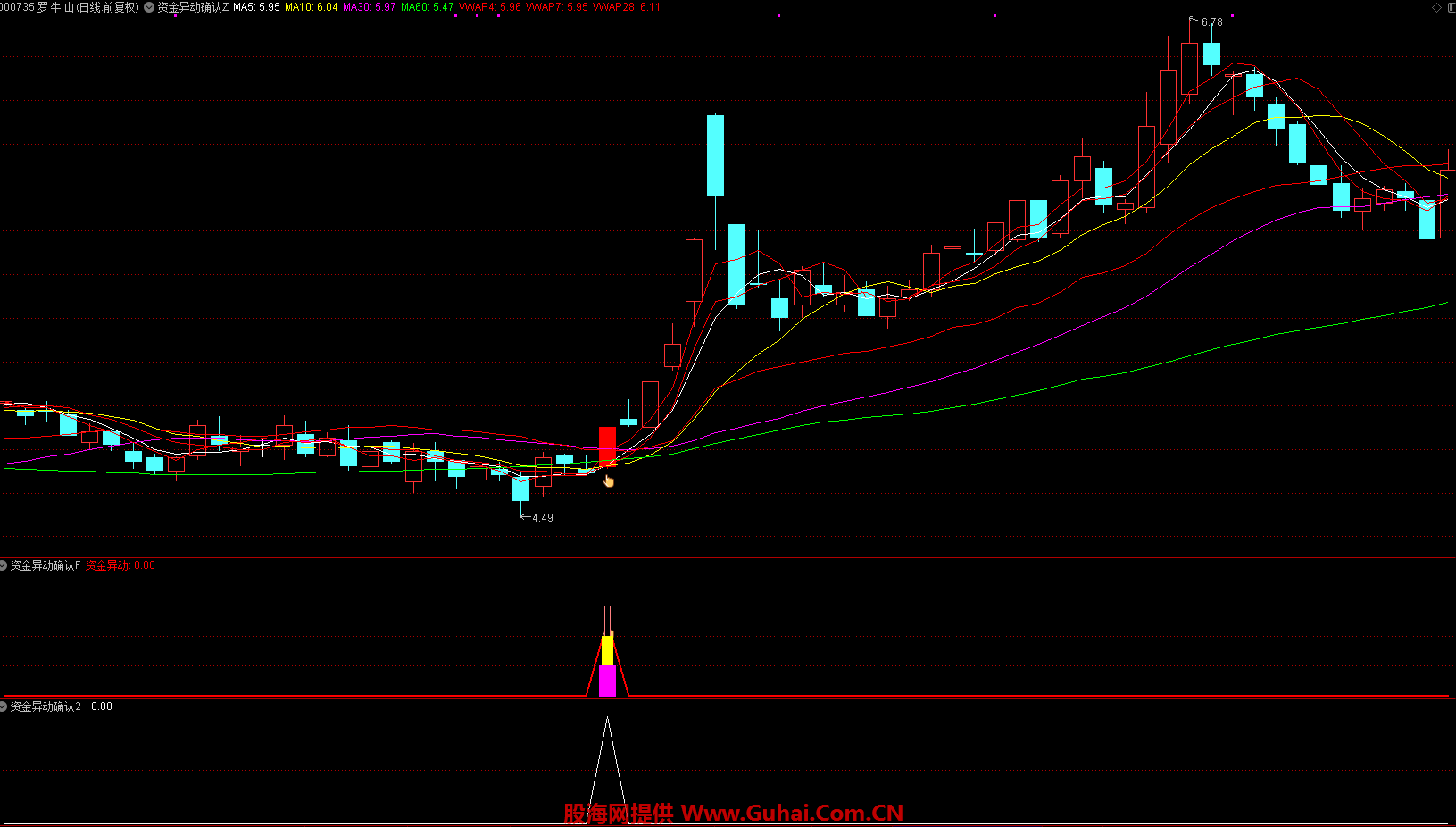Click the yellow bar in 资金异动确认F panel
The image size is (1456, 827).
tap(607, 650)
